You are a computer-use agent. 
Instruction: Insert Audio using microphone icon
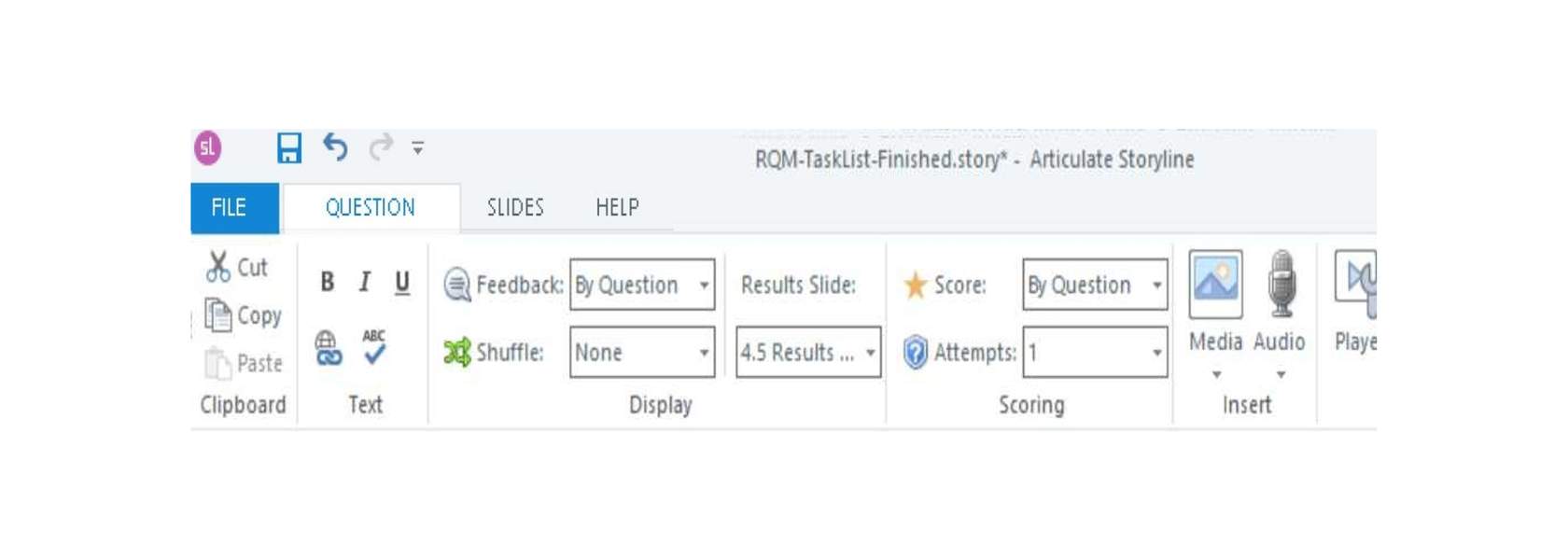(x=1281, y=284)
